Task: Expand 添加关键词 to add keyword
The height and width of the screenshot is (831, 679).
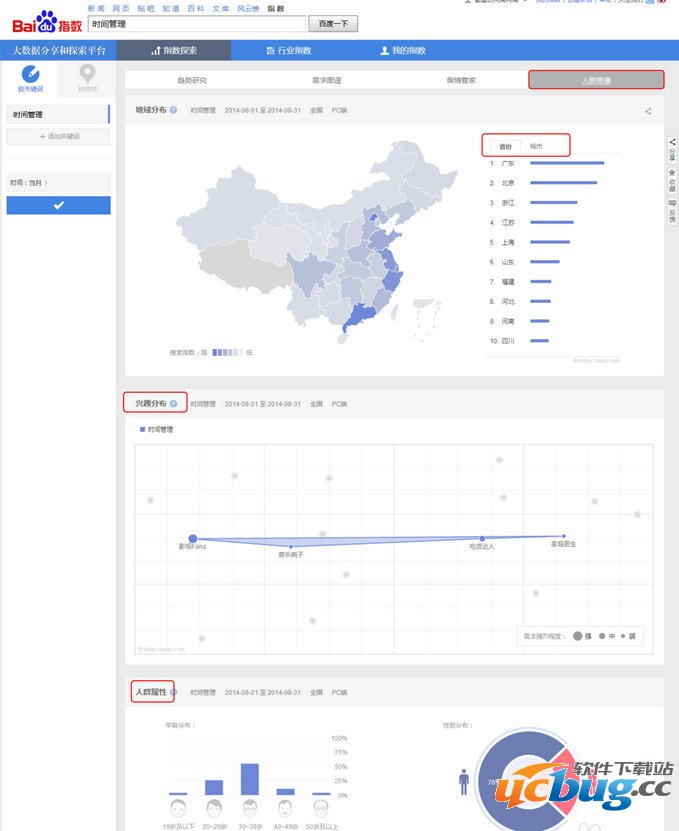Action: tap(58, 136)
